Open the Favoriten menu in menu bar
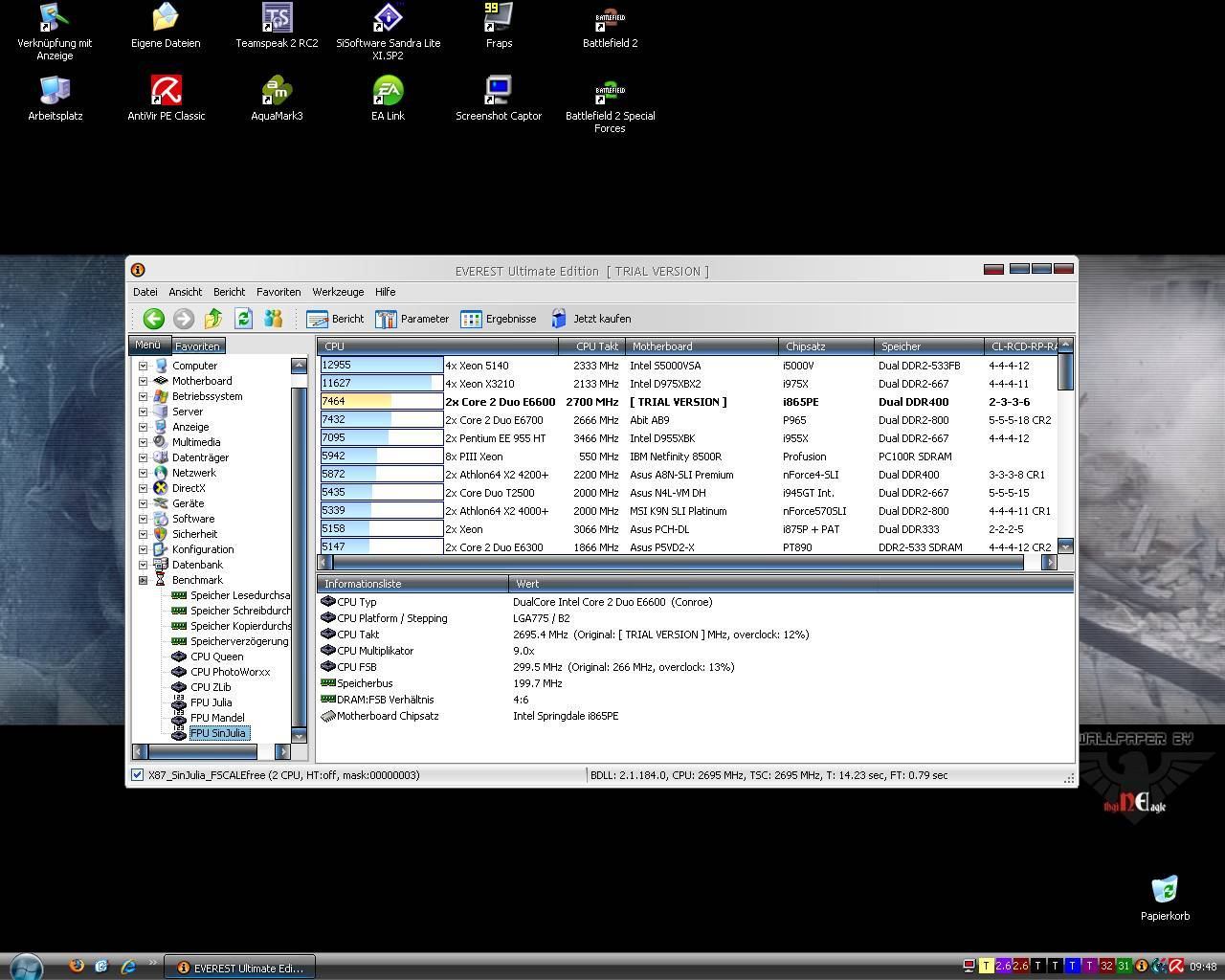Screen dimensions: 1225x980 278,292
